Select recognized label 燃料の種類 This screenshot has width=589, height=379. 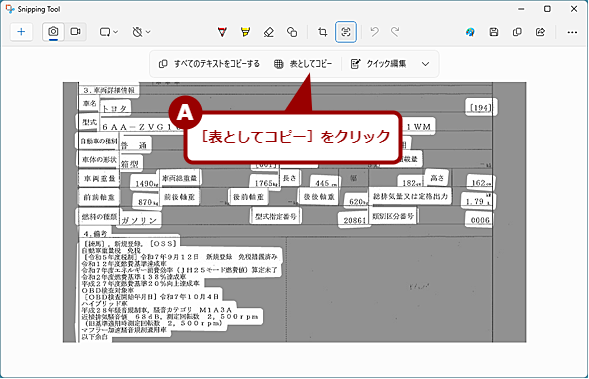(x=99, y=217)
